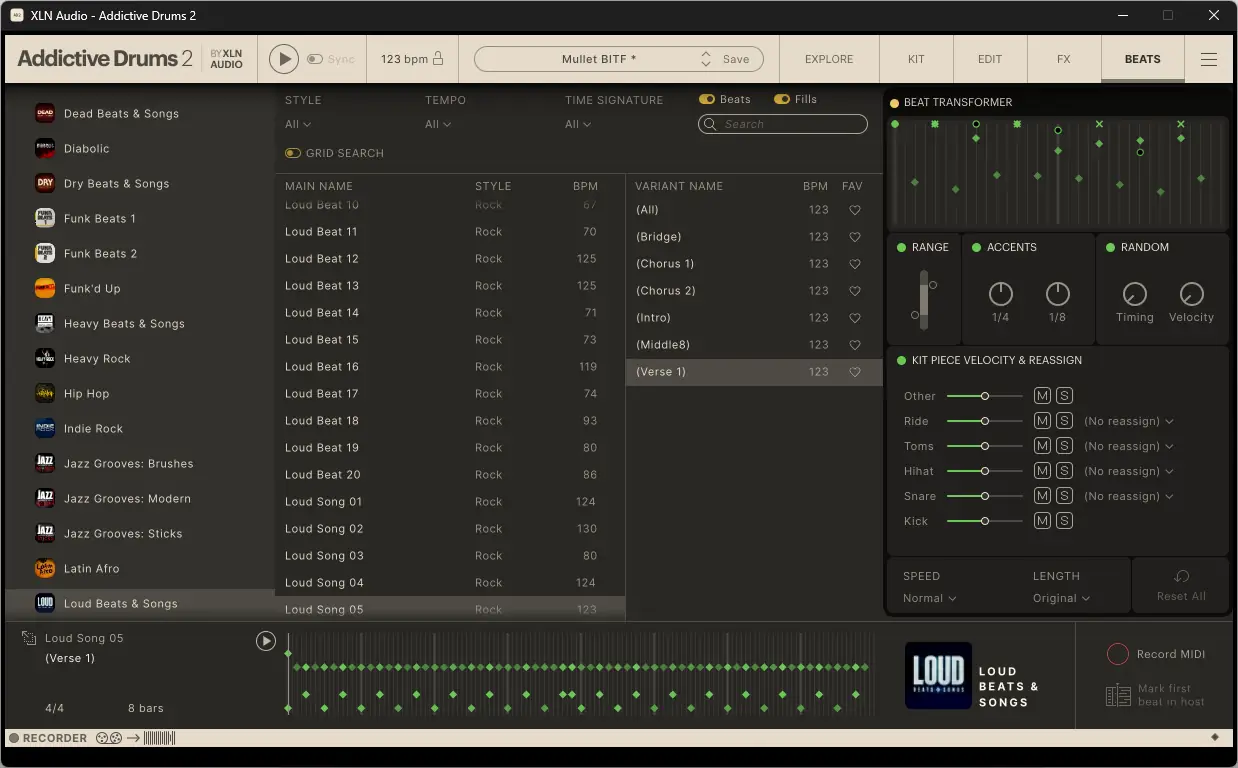Screen dimensions: 1238x768
Task: Click the Diabolic pack icon
Action: 45,149
